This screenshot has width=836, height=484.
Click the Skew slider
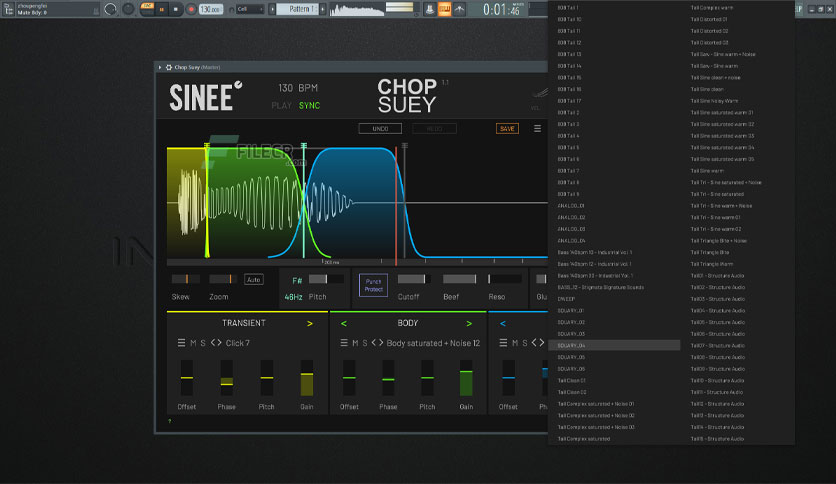pos(186,279)
